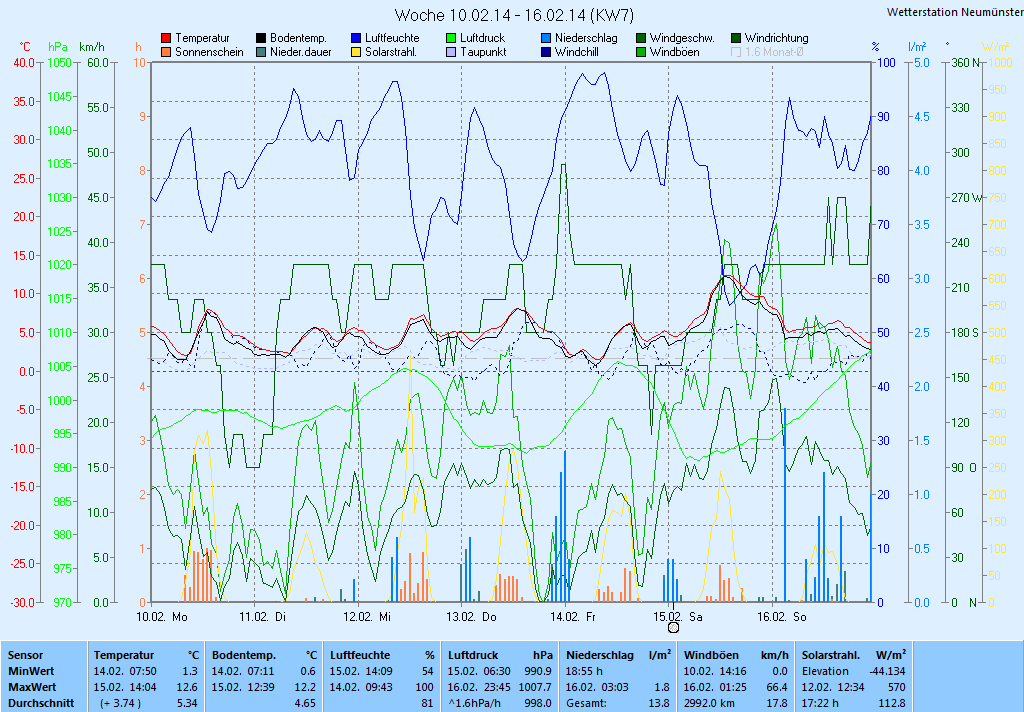Click the Bodentemp. column header in table

click(x=244, y=655)
